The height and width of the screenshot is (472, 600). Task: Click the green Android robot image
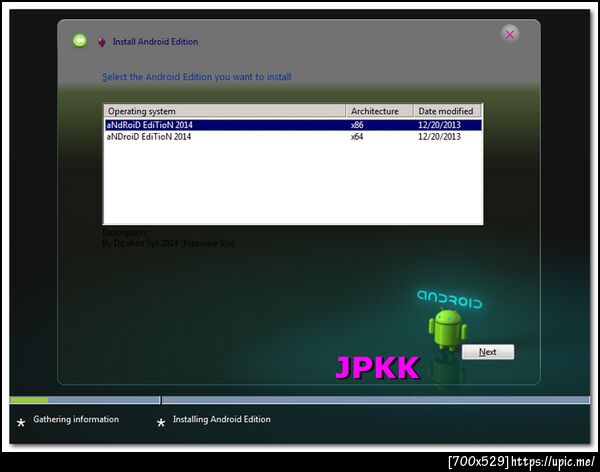pyautogui.click(x=447, y=330)
